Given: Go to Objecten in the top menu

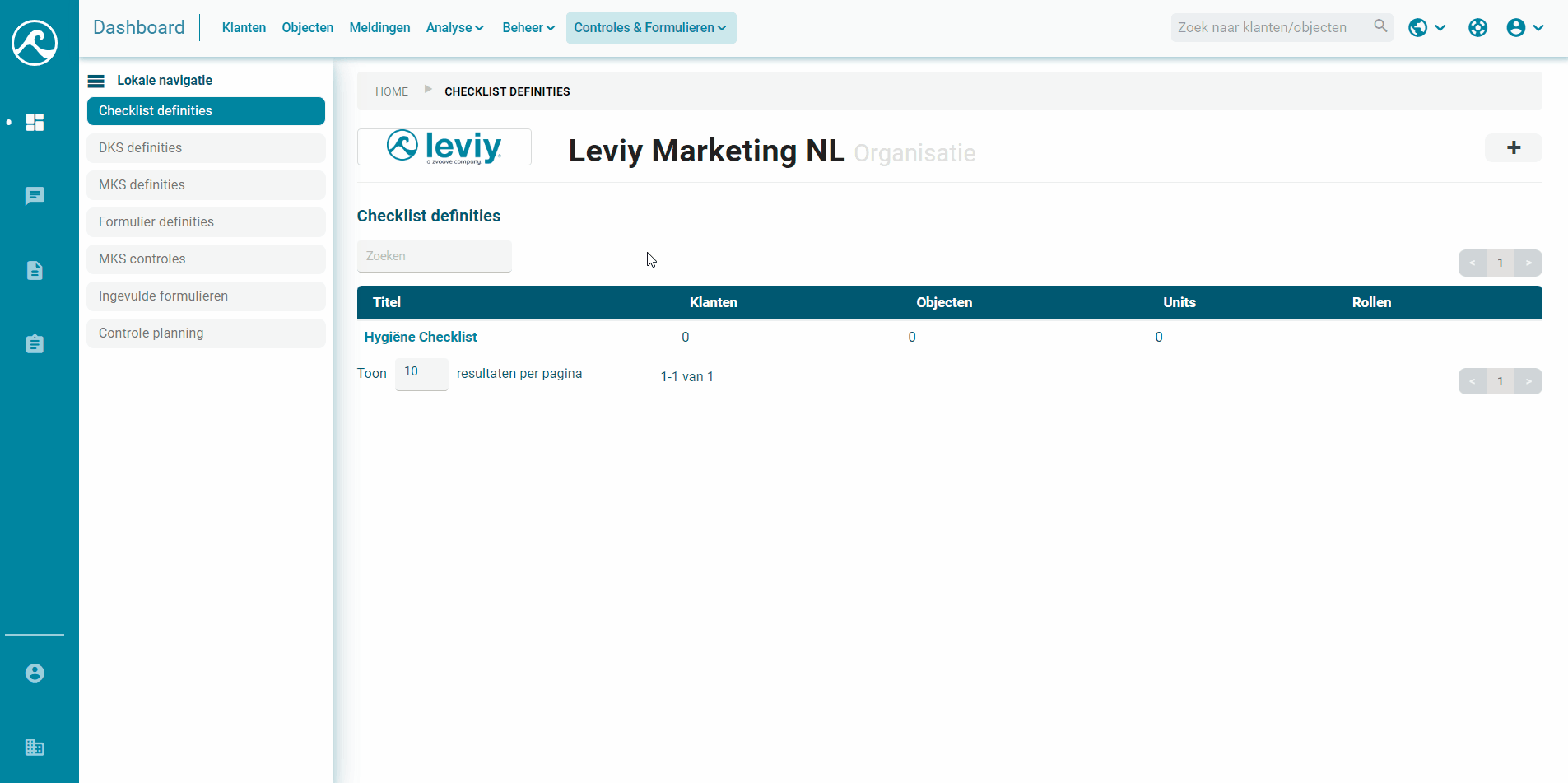Looking at the screenshot, I should click(308, 28).
